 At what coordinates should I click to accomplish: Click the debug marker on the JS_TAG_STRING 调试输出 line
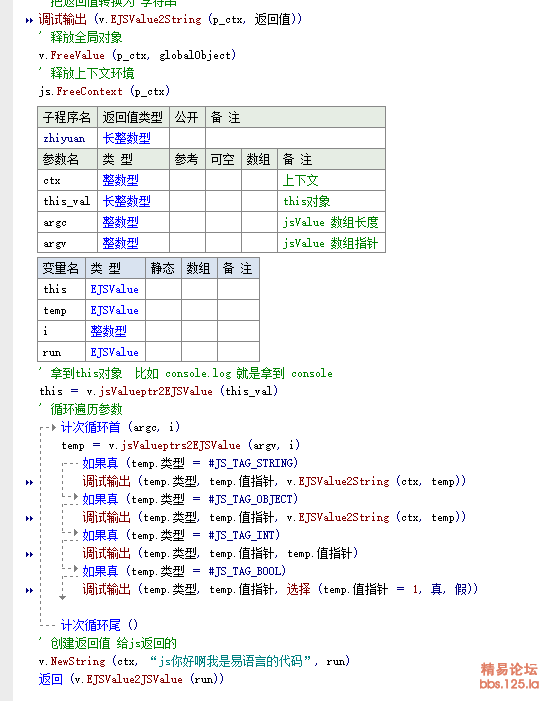(x=29, y=482)
